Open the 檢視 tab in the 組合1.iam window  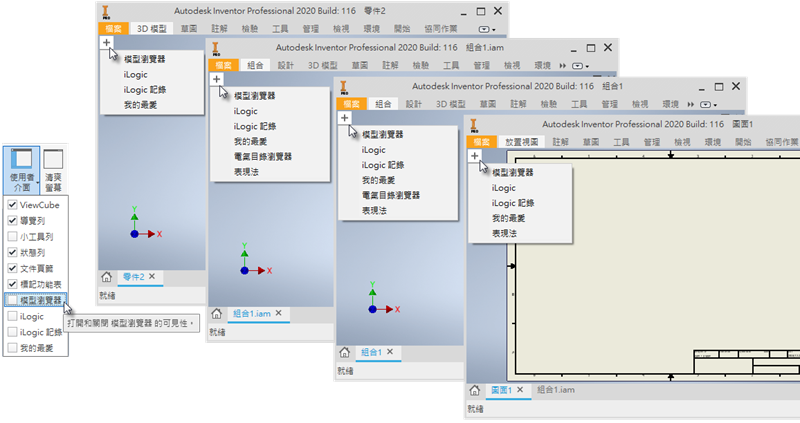point(512,65)
